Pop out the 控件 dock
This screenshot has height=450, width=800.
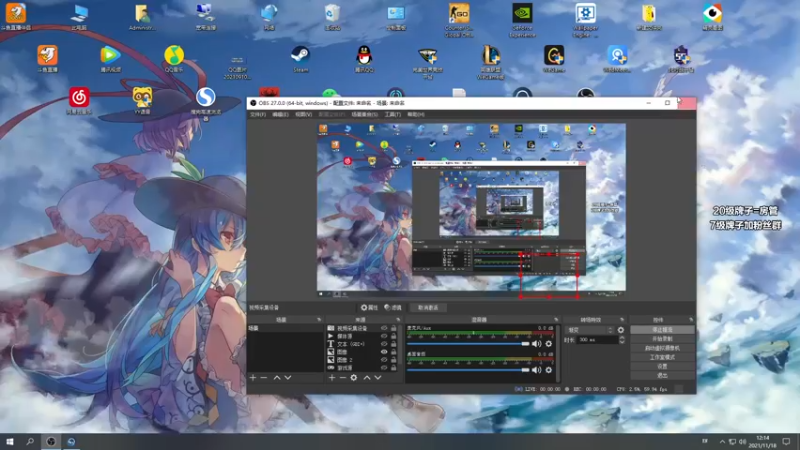tap(691, 320)
